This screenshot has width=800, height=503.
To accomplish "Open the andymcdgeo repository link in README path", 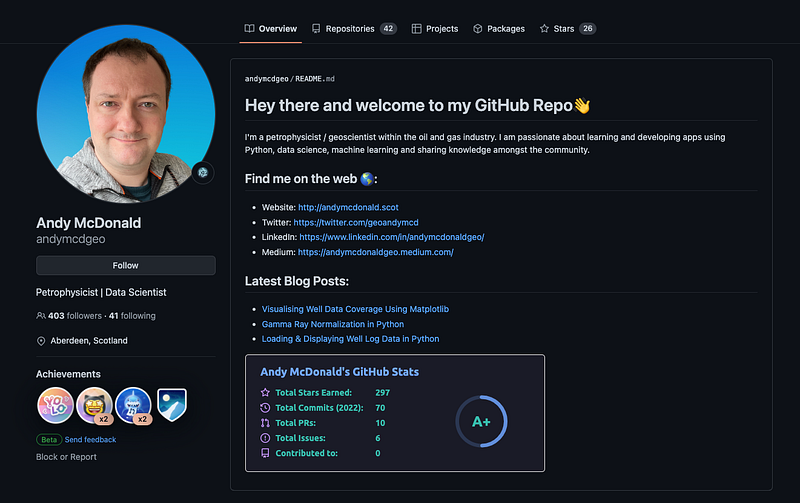I will (x=266, y=79).
